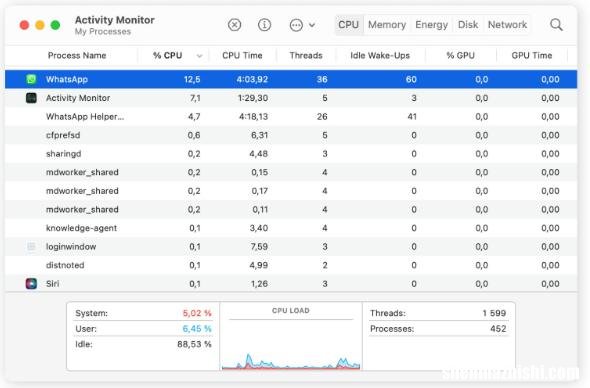
Task: Click the Idle 88,53 % value
Action: [x=194, y=344]
